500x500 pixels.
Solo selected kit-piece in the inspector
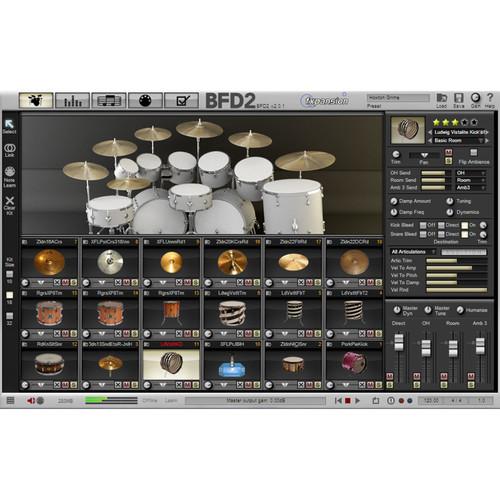[449, 161]
